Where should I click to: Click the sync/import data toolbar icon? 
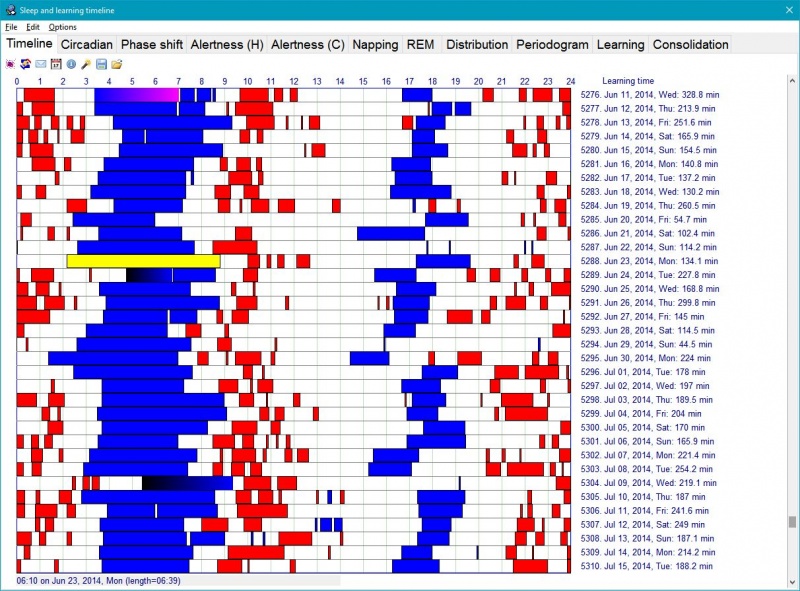[23, 63]
